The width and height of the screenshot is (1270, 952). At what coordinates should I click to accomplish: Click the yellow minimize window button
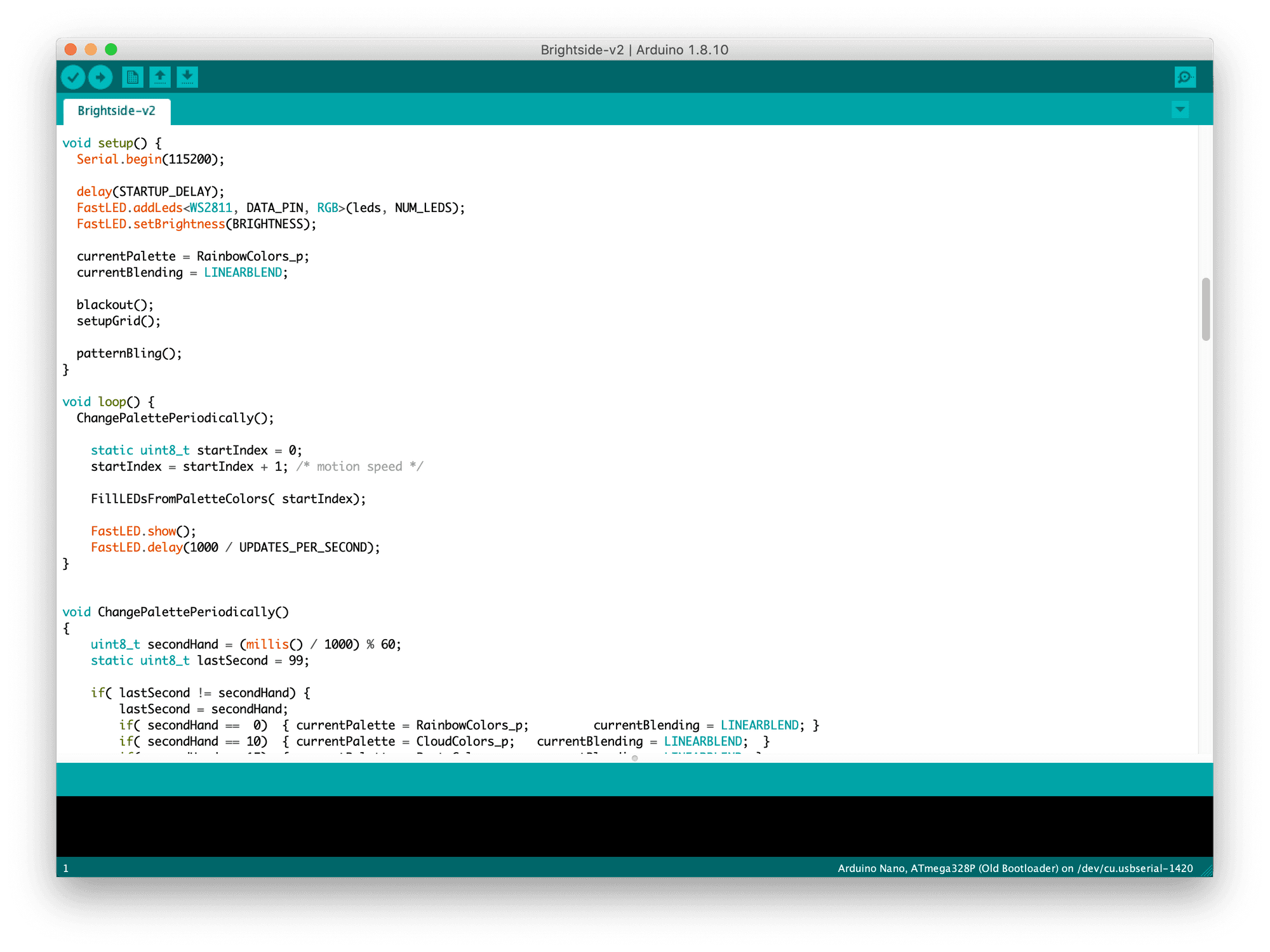91,50
